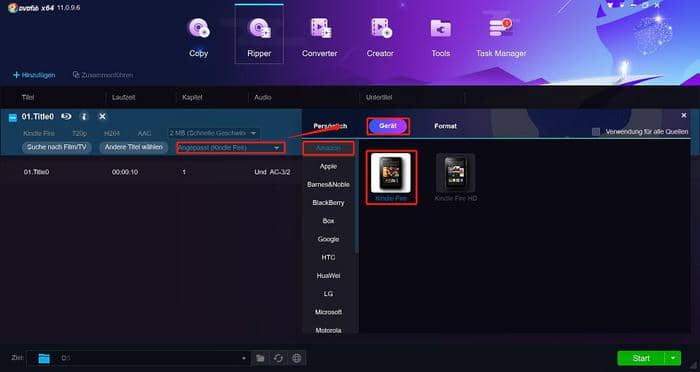The image size is (700, 372).
Task: Toggle the preview eye icon for 01.Title0
Action: pyautogui.click(x=66, y=117)
